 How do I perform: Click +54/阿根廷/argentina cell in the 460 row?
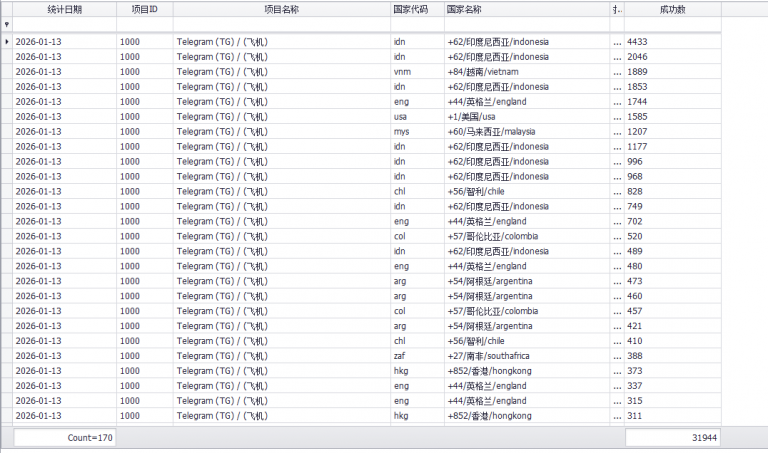pos(527,296)
